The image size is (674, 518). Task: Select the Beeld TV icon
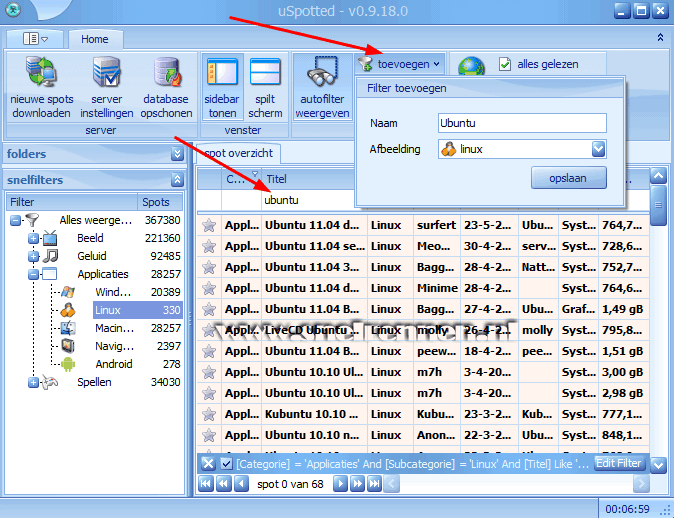(50, 238)
